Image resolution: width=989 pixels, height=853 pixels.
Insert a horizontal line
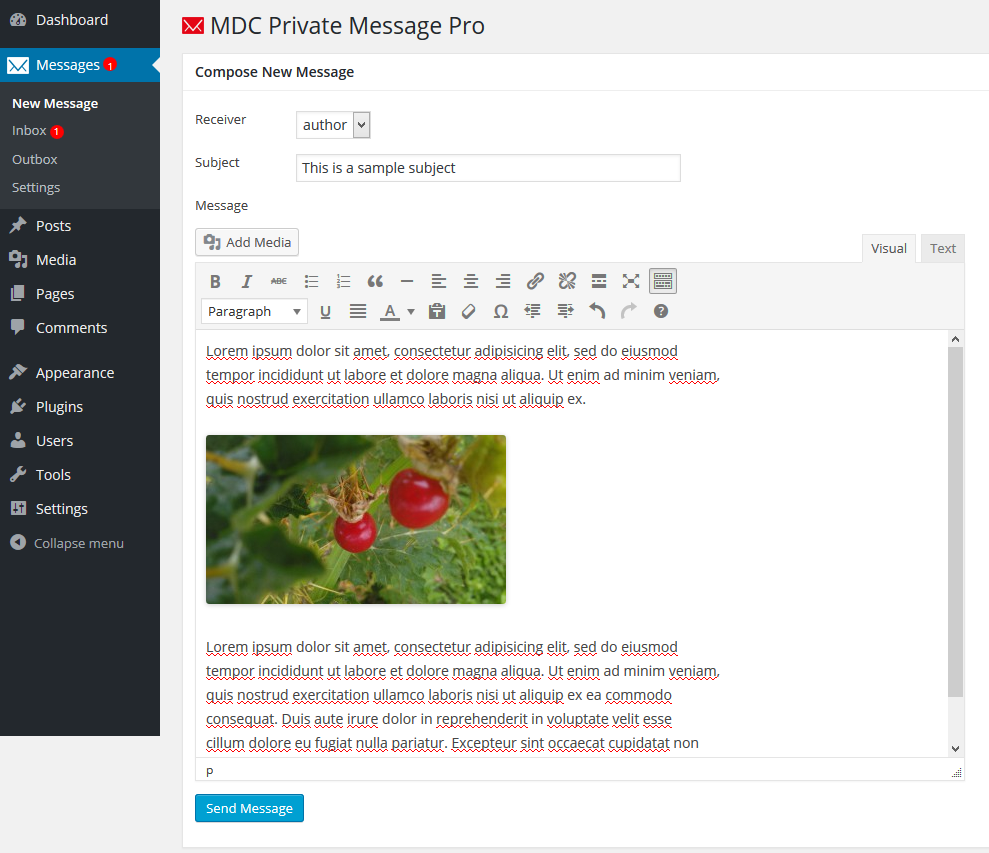(407, 281)
